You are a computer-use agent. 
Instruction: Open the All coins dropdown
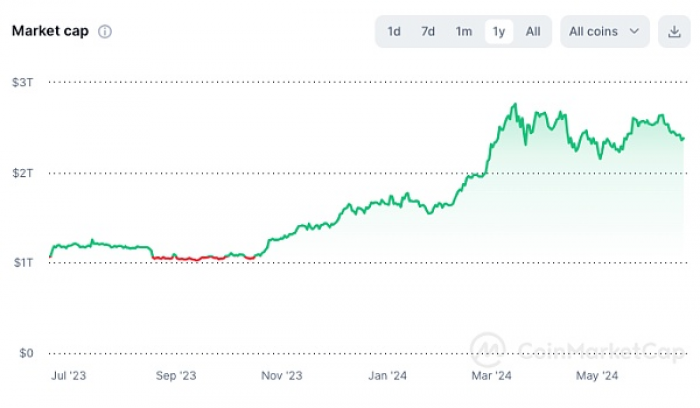[604, 32]
